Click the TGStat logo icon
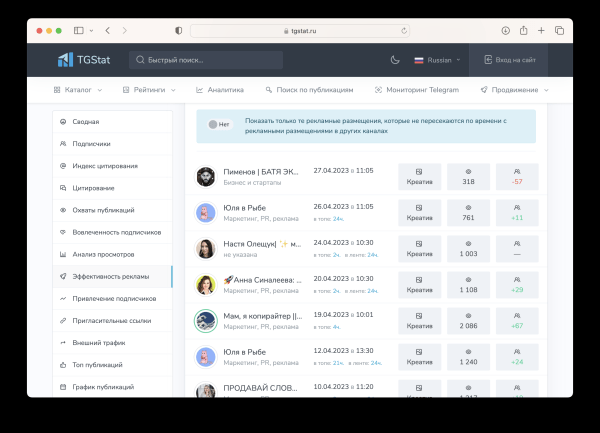The height and width of the screenshot is (433, 600). tap(65, 60)
